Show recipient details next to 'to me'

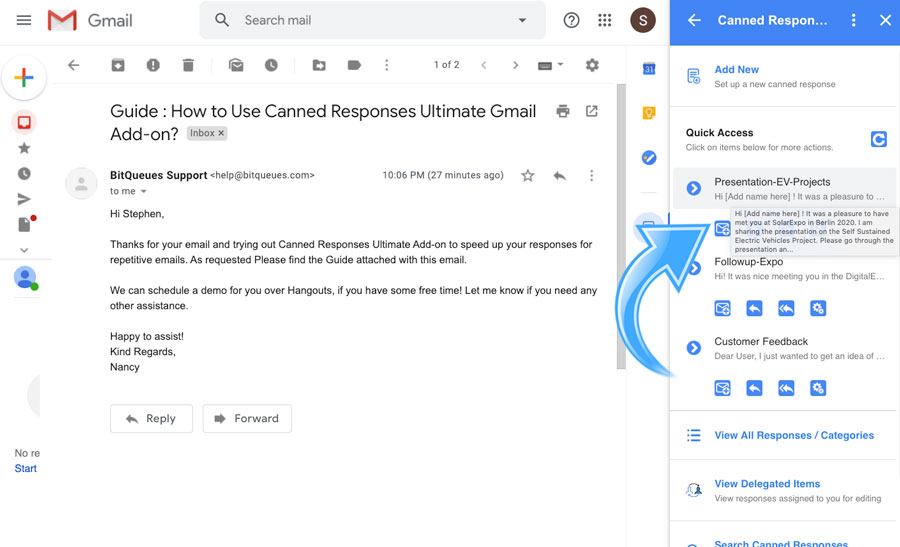(x=143, y=191)
